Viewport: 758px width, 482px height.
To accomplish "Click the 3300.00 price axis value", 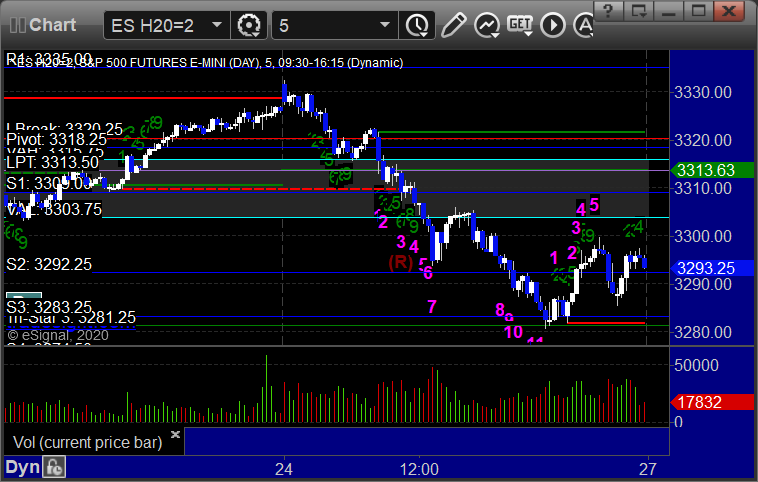I will (702, 236).
